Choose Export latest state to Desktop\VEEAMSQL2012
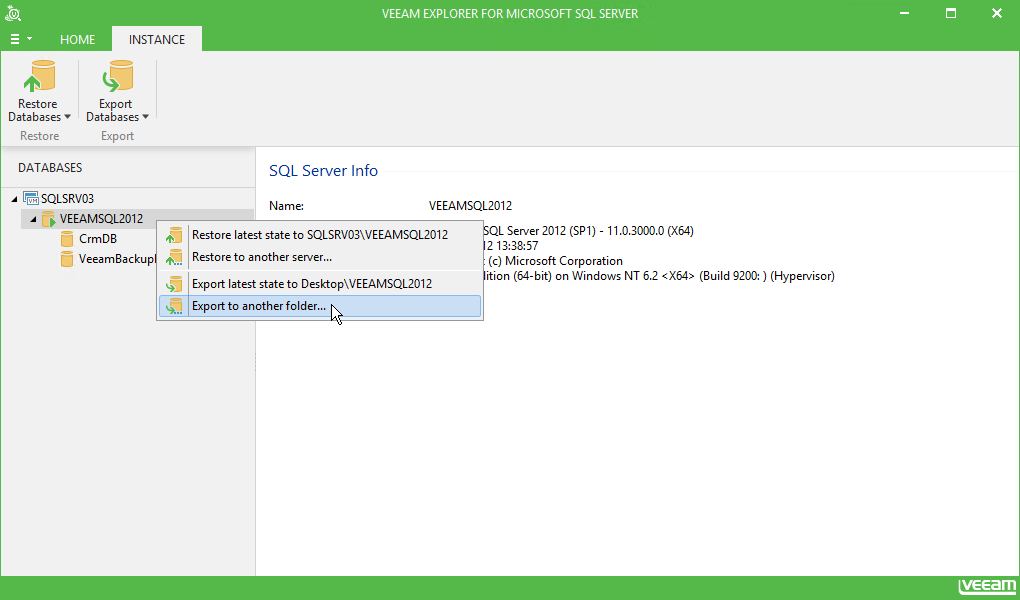1020x600 pixels. click(x=320, y=284)
